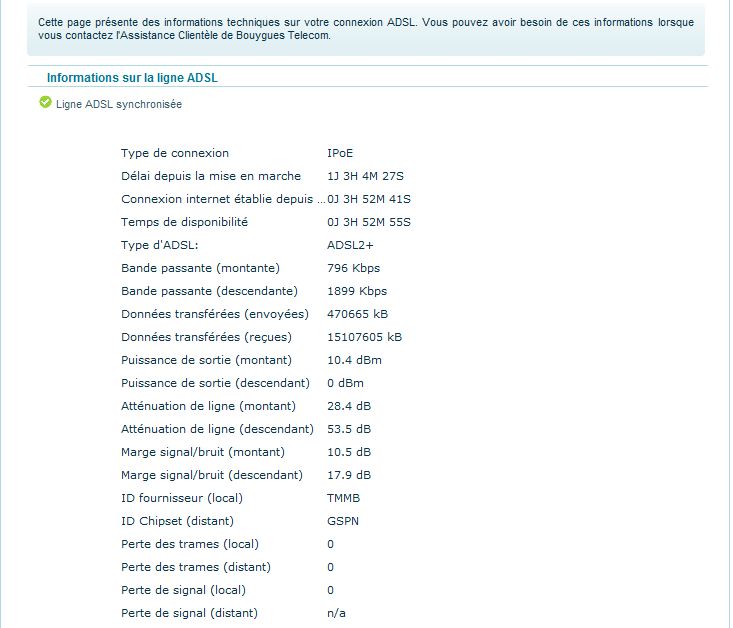
Task: Click 'Perte des trames (local)' label
Action: point(190,544)
